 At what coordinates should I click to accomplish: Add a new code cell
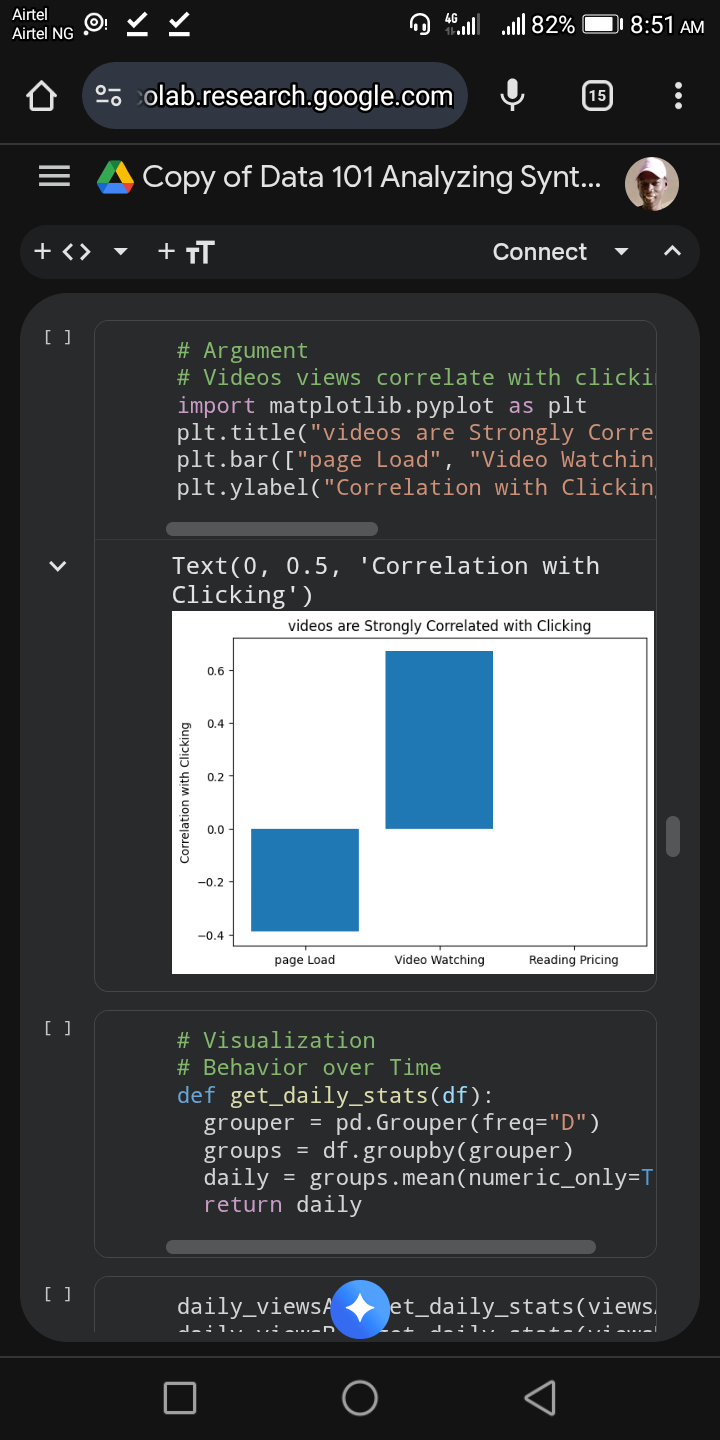(x=62, y=252)
